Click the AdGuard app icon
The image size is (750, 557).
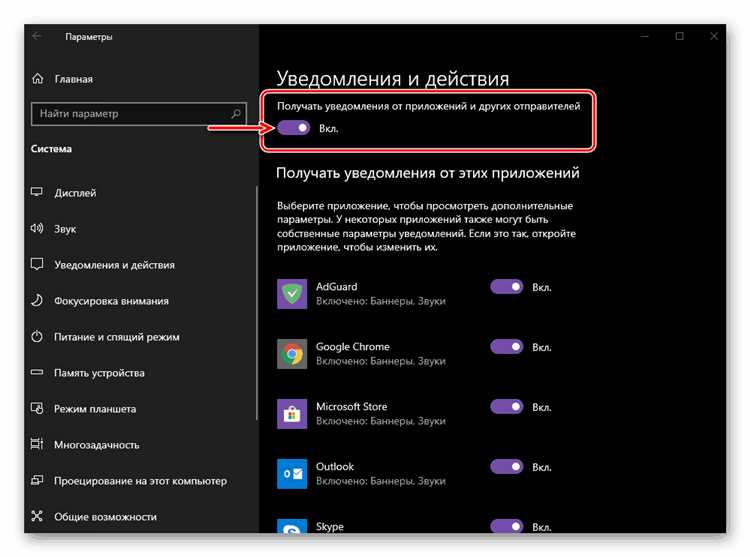point(293,293)
